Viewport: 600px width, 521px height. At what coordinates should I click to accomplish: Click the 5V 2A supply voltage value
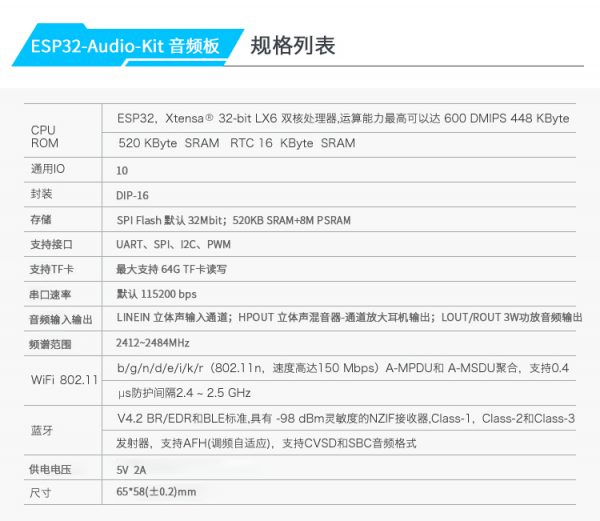pyautogui.click(x=131, y=468)
